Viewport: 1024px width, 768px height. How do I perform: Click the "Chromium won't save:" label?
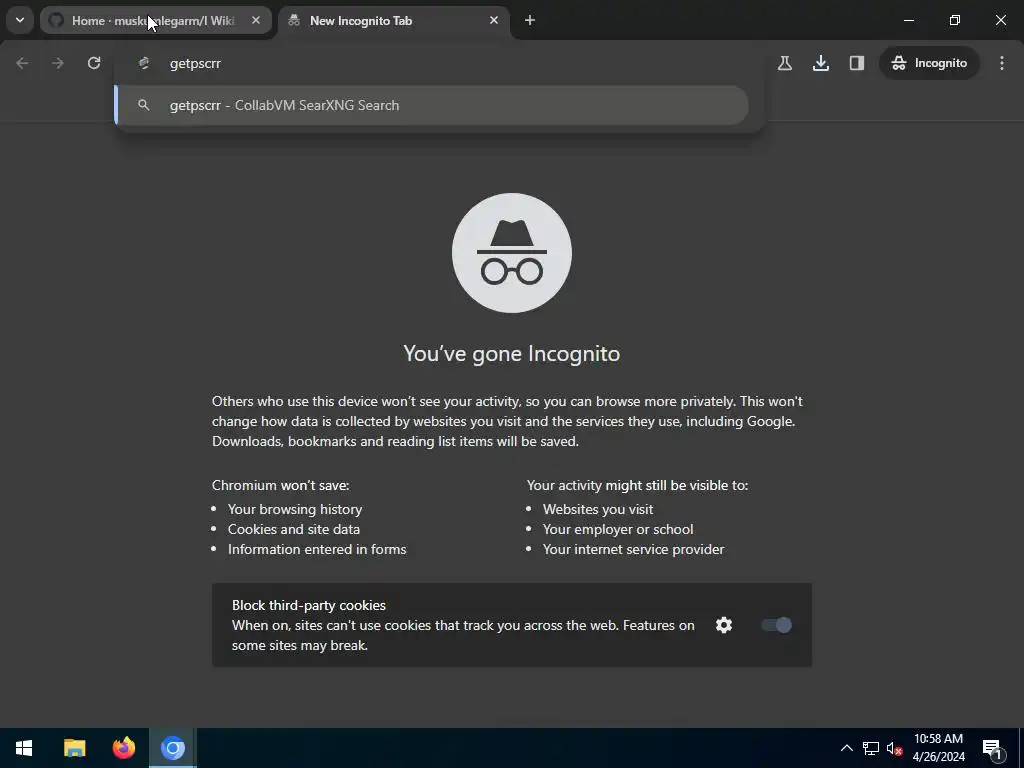pyautogui.click(x=281, y=485)
